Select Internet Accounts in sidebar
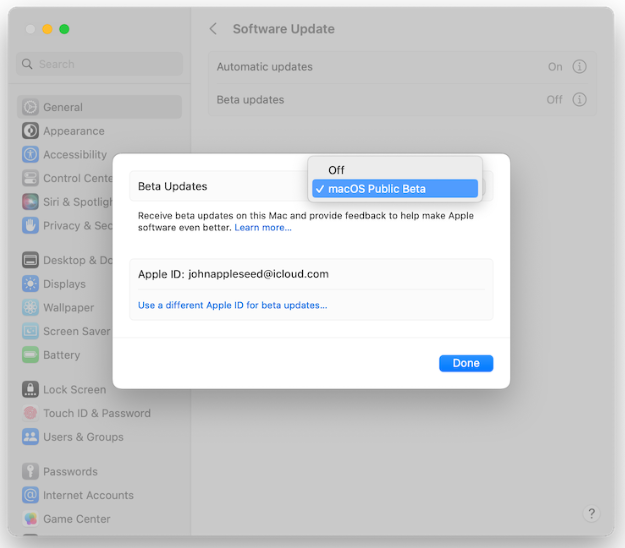The image size is (625, 548). click(88, 495)
